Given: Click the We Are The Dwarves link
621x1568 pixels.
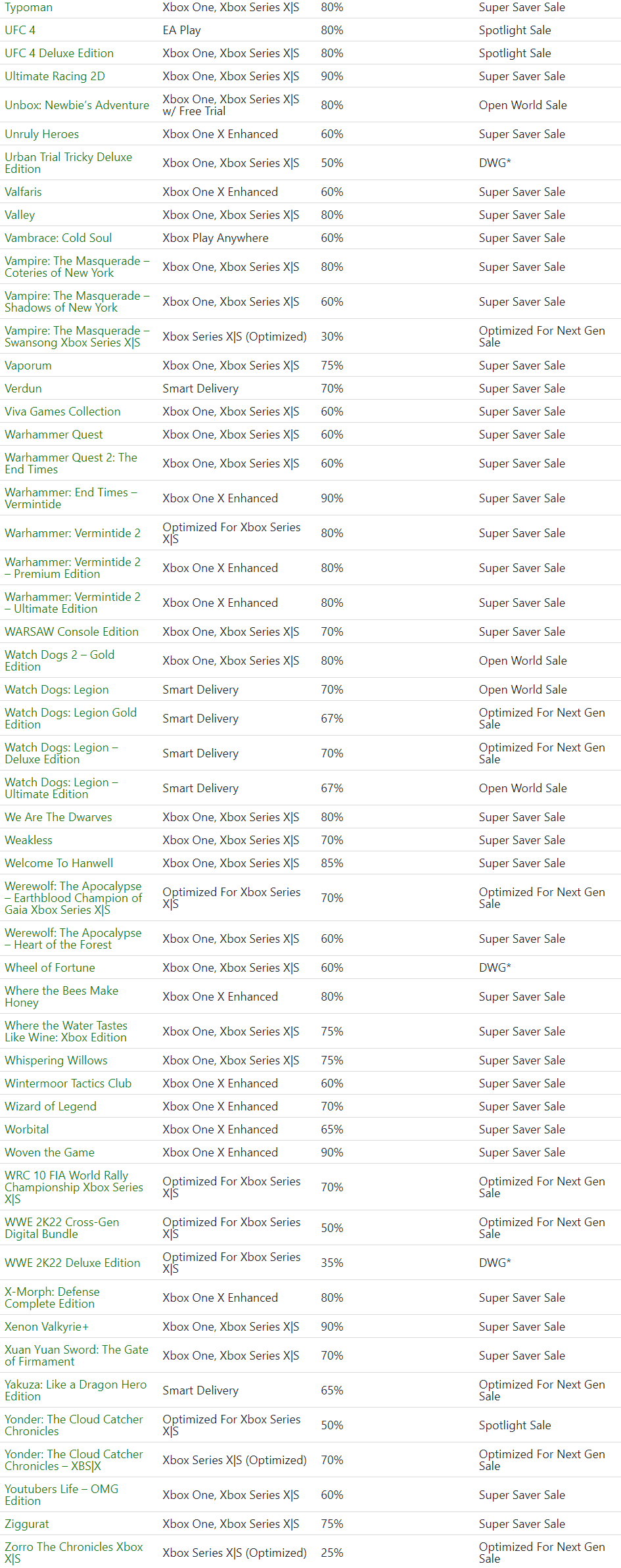Looking at the screenshot, I should tap(58, 817).
